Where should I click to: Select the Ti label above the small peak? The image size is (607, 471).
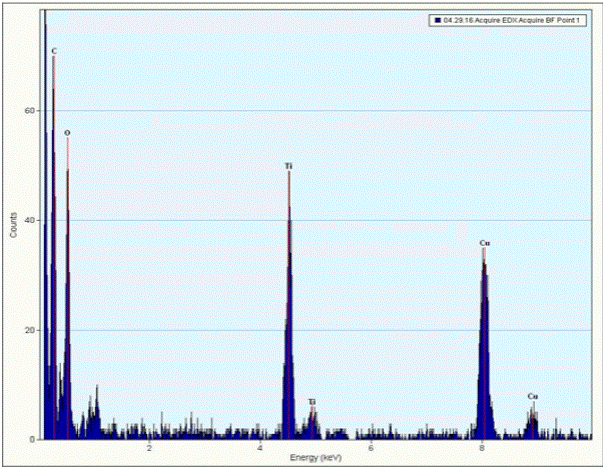click(x=312, y=401)
